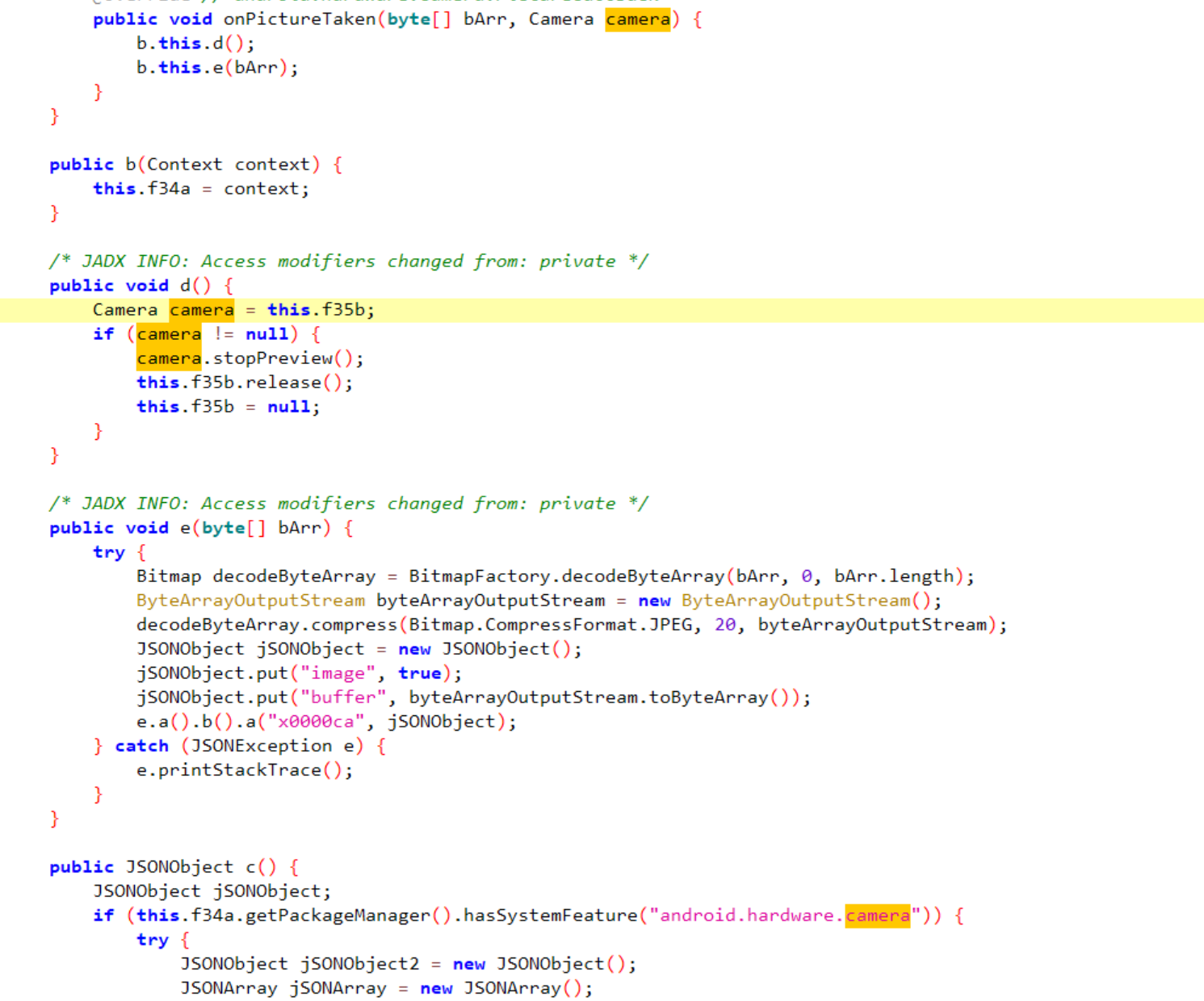Click the b.this.d(); call line
This screenshot has height=1001, width=1204.
[195, 44]
